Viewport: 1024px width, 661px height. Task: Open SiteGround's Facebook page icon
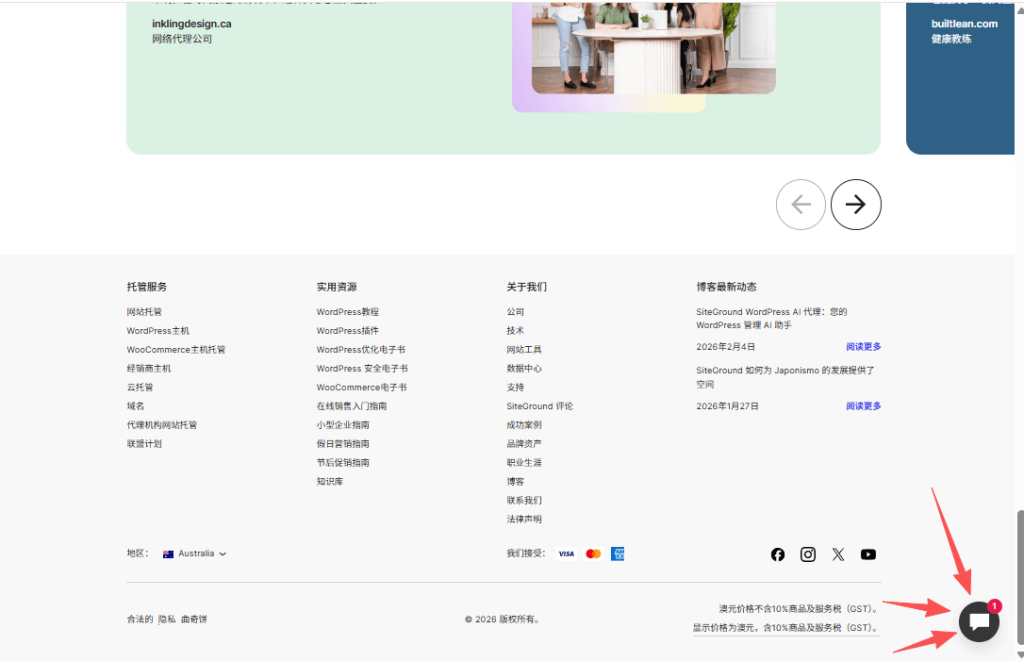[x=778, y=554]
